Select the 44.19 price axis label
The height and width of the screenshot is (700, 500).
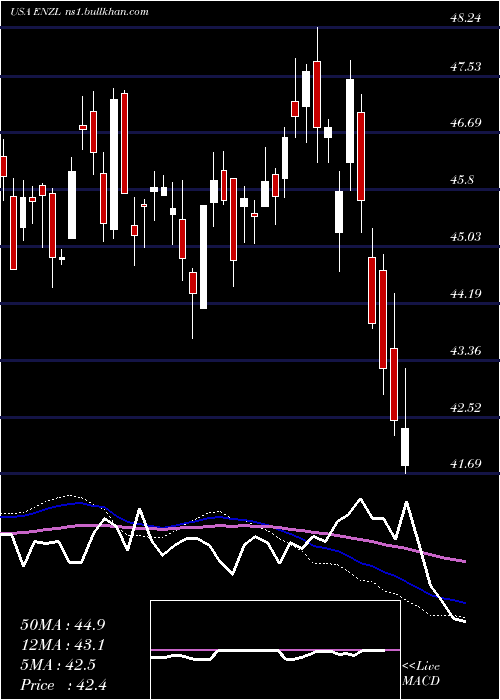coord(466,294)
